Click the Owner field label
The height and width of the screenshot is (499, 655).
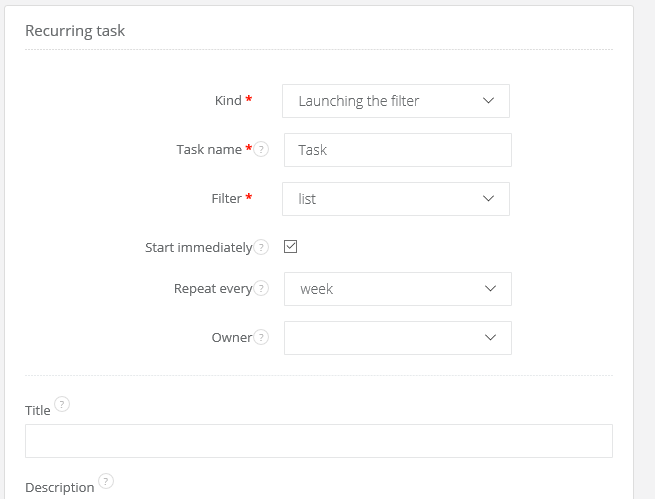point(231,338)
